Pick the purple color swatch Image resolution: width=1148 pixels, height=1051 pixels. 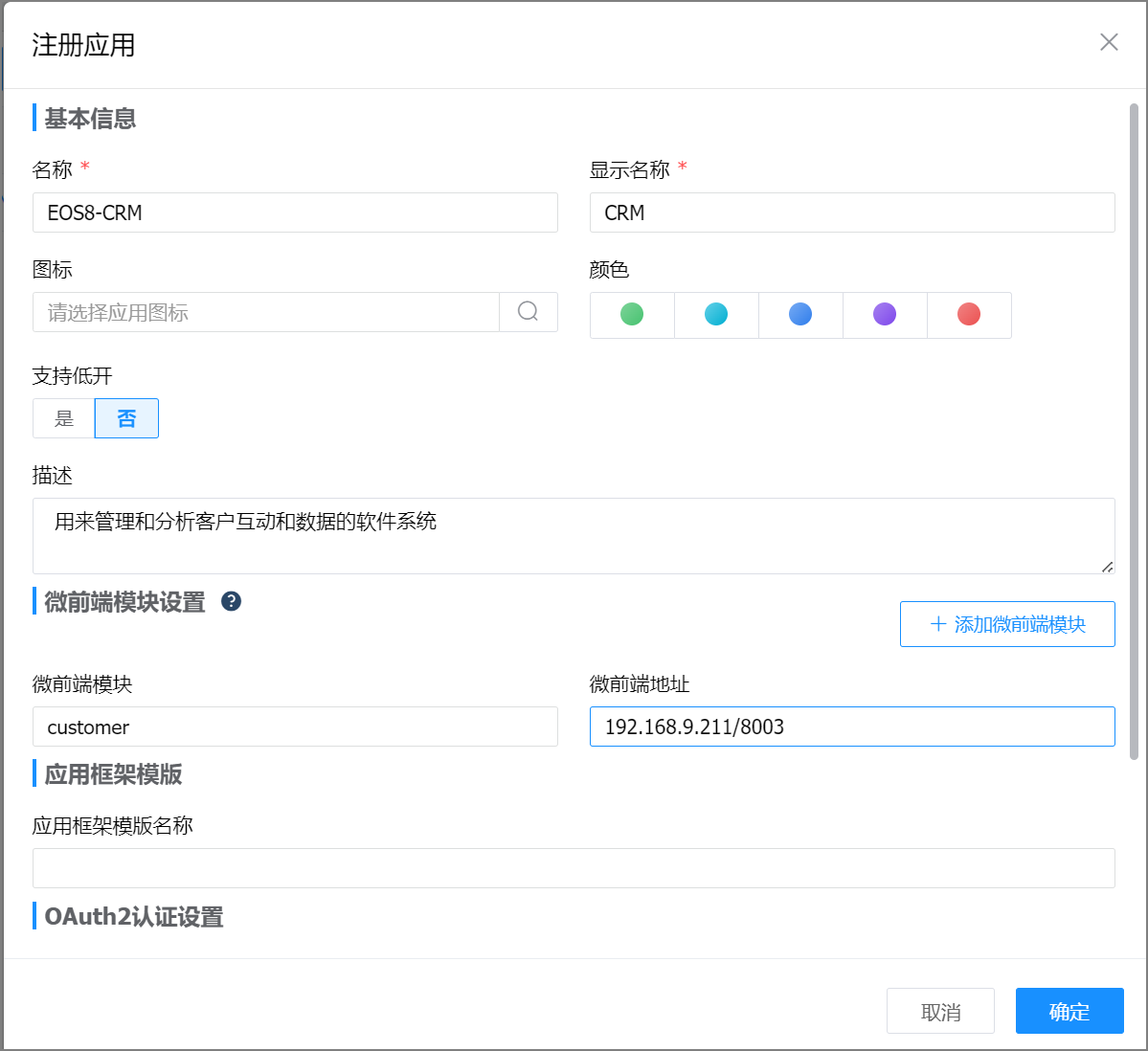point(885,315)
